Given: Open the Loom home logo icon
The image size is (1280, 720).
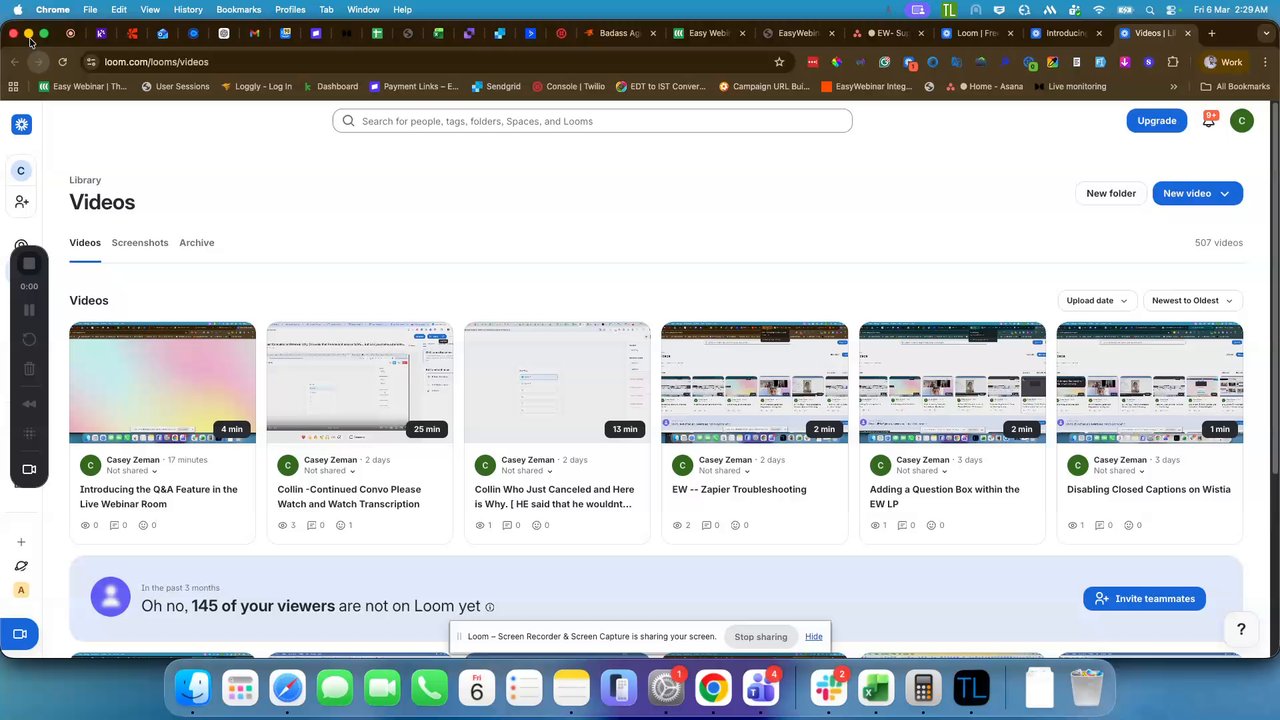Looking at the screenshot, I should point(21,124).
